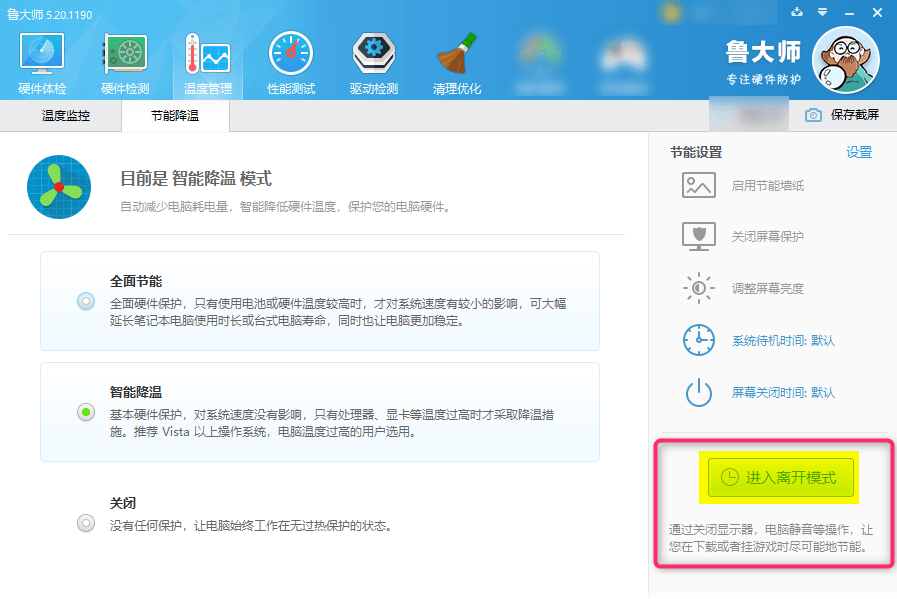Close the 鲁大师 window
897x599 pixels.
[877, 13]
